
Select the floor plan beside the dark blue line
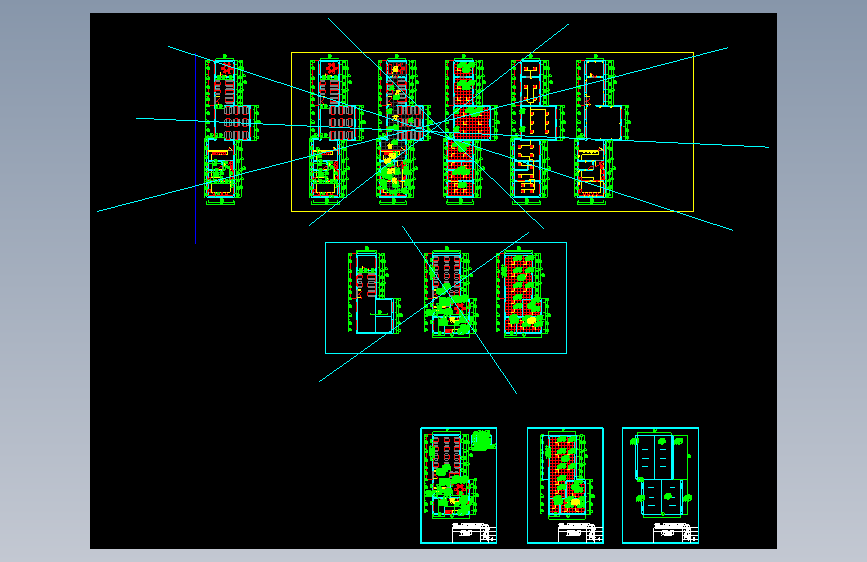click(x=231, y=130)
